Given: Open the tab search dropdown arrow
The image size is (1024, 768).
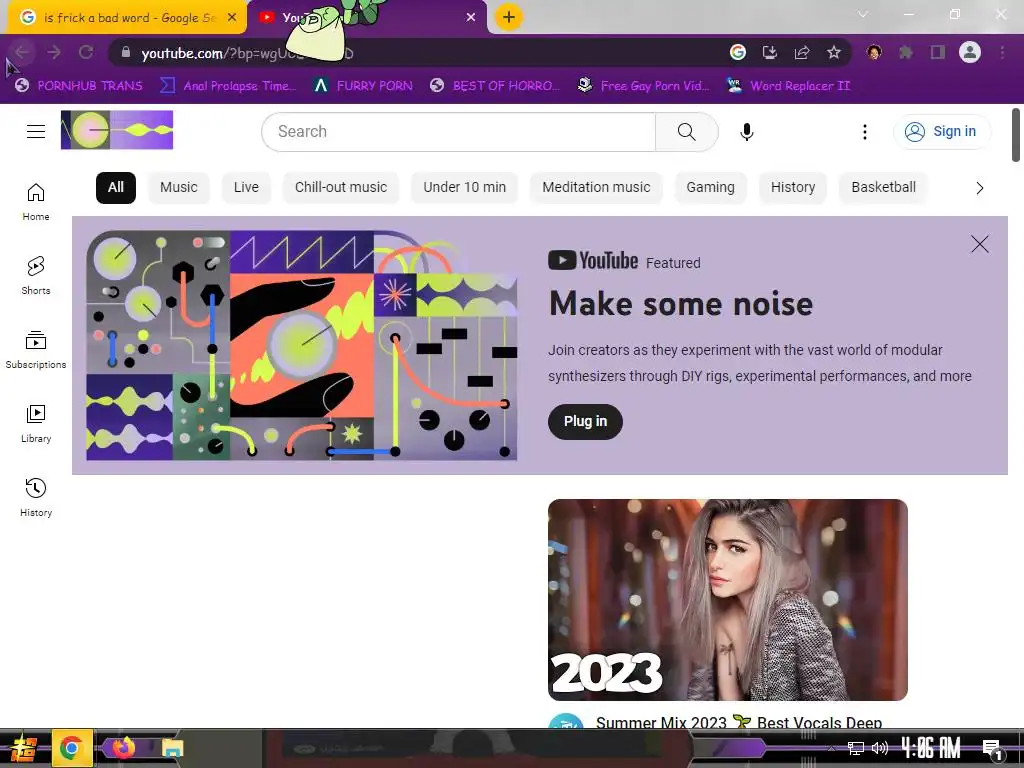Looking at the screenshot, I should [x=863, y=14].
